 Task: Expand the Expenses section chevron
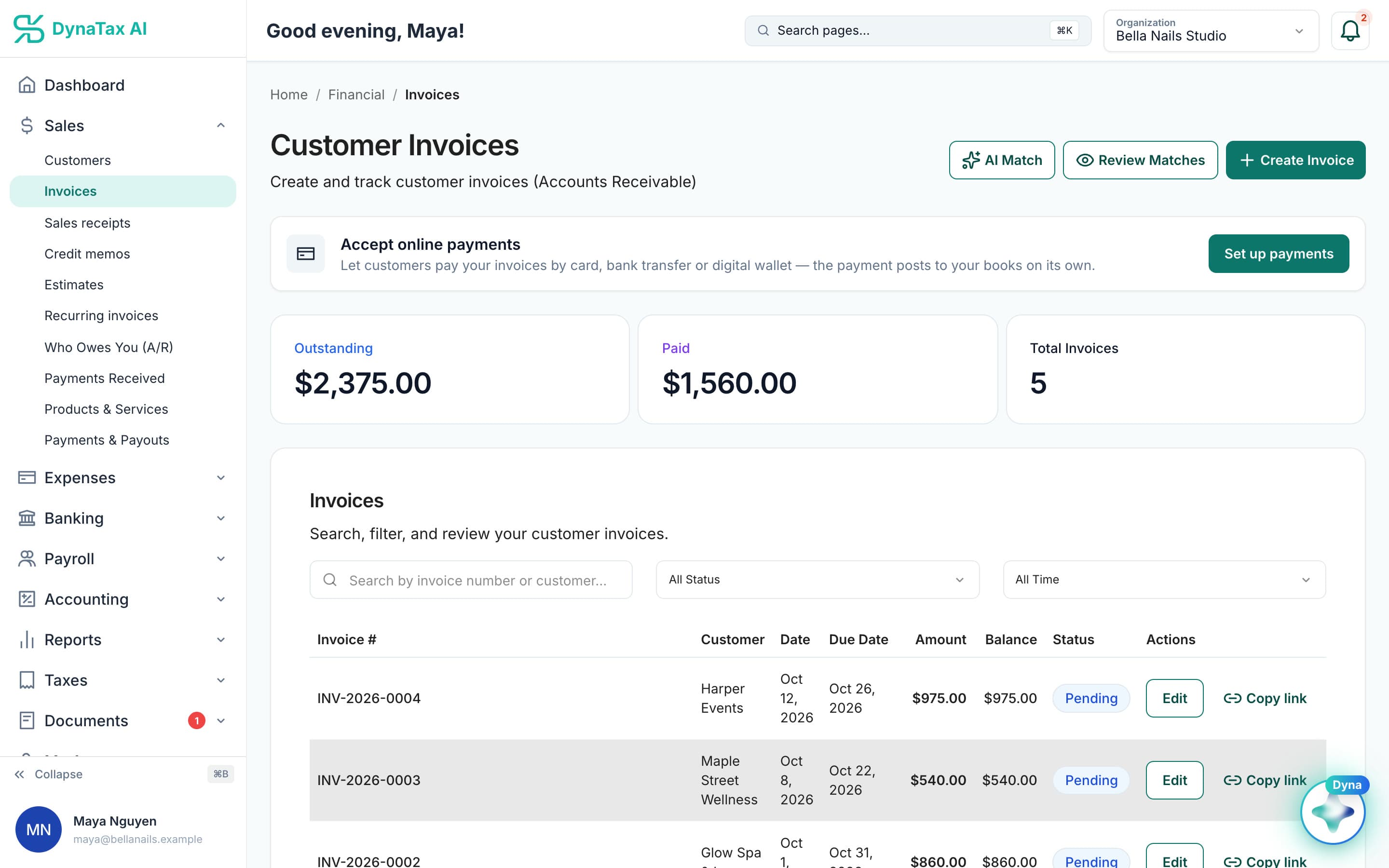[220, 477]
